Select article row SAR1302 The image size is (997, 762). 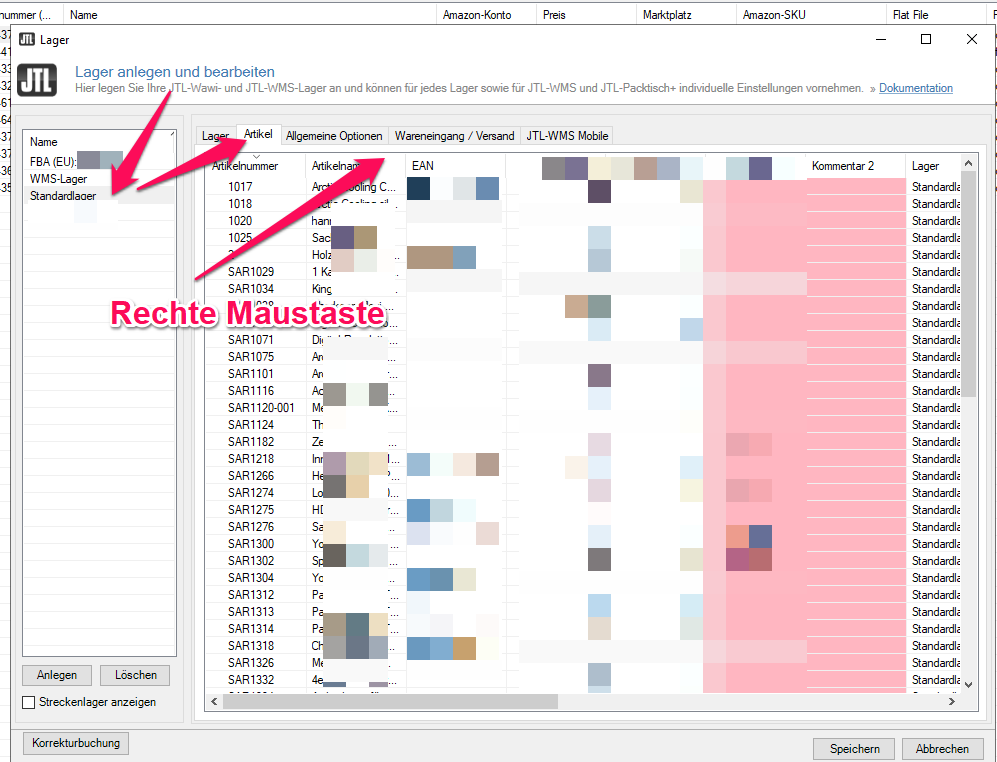[x=582, y=561]
